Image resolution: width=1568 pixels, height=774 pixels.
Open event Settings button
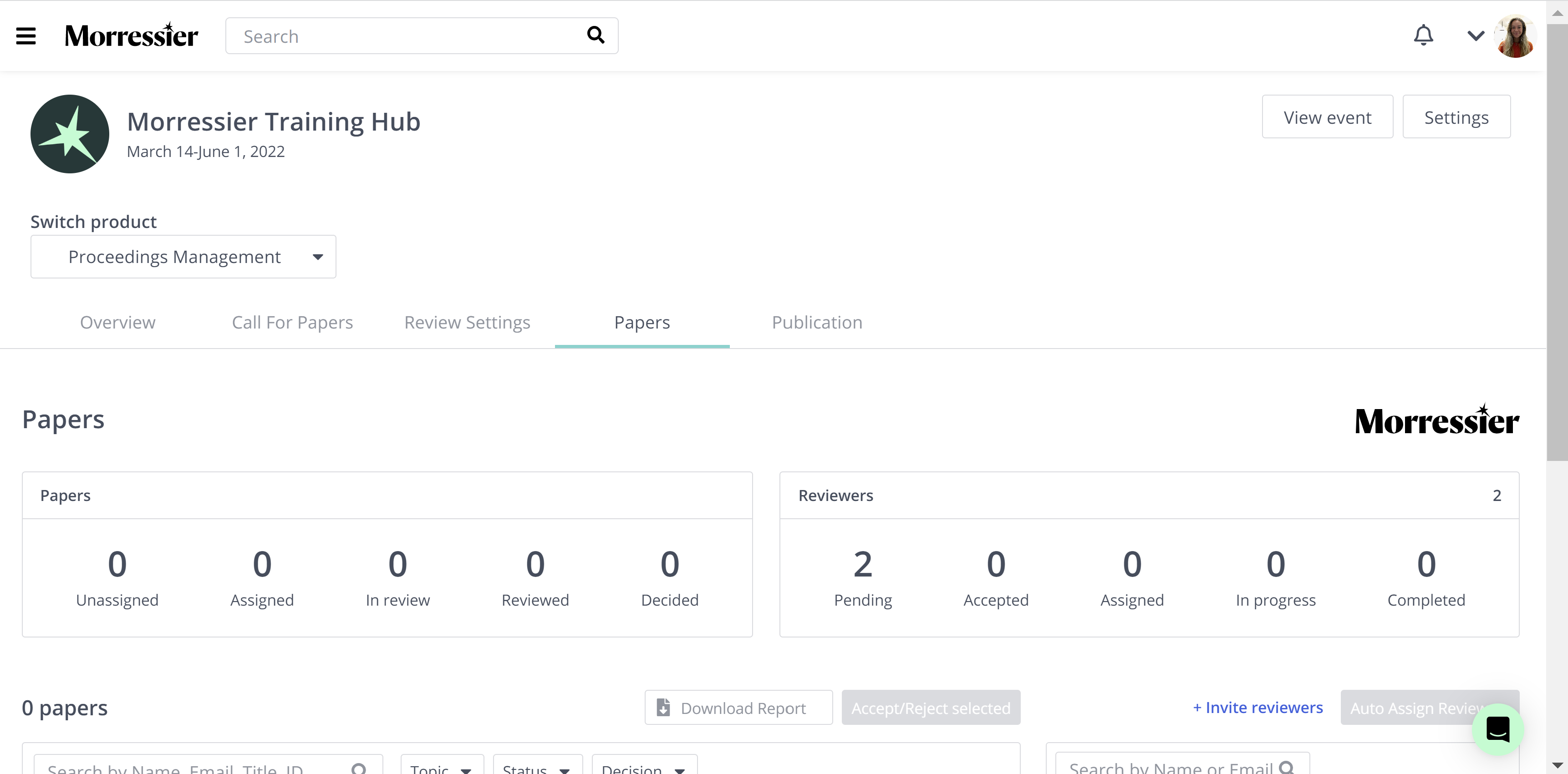1456,117
